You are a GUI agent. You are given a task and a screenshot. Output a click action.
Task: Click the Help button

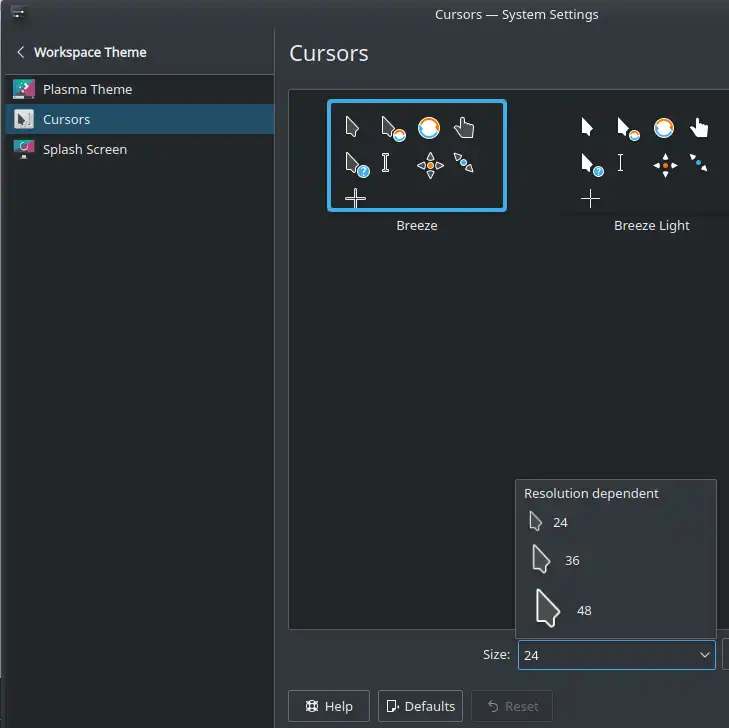tap(329, 706)
